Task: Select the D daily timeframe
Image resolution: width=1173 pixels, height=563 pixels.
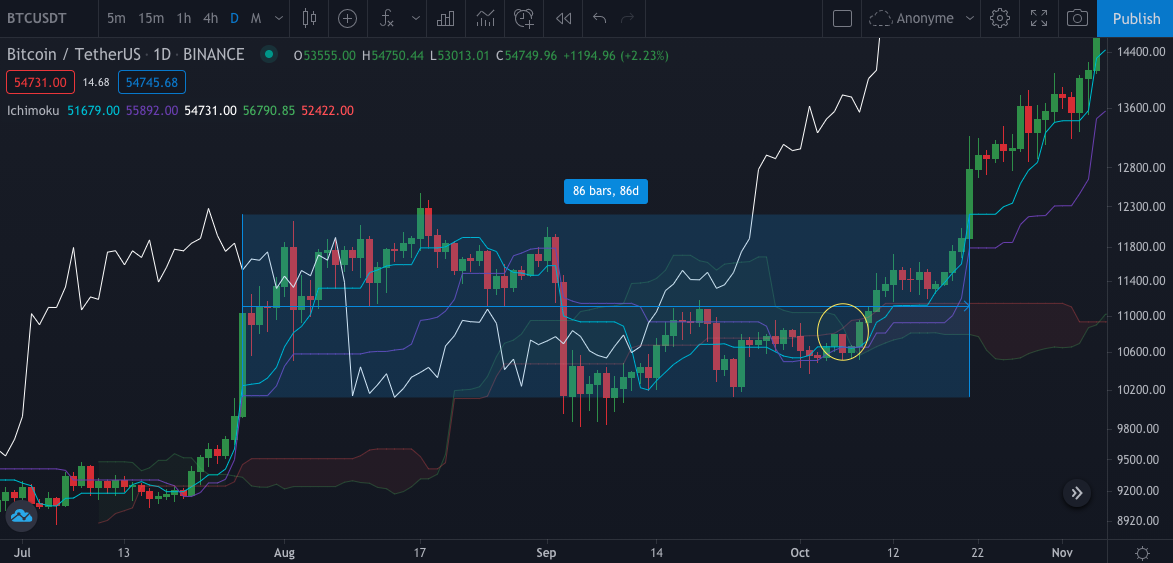Action: [234, 19]
